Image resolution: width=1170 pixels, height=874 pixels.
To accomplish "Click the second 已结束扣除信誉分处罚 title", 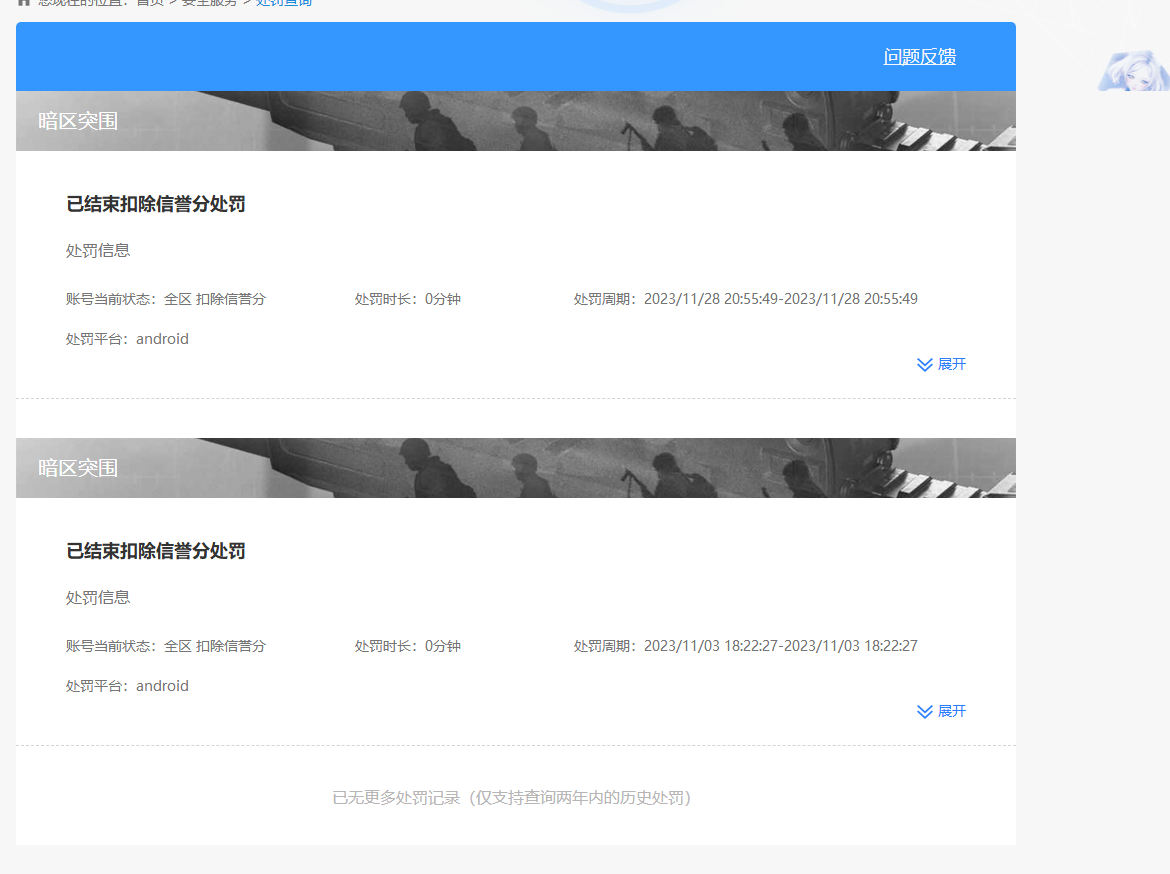I will point(157,551).
